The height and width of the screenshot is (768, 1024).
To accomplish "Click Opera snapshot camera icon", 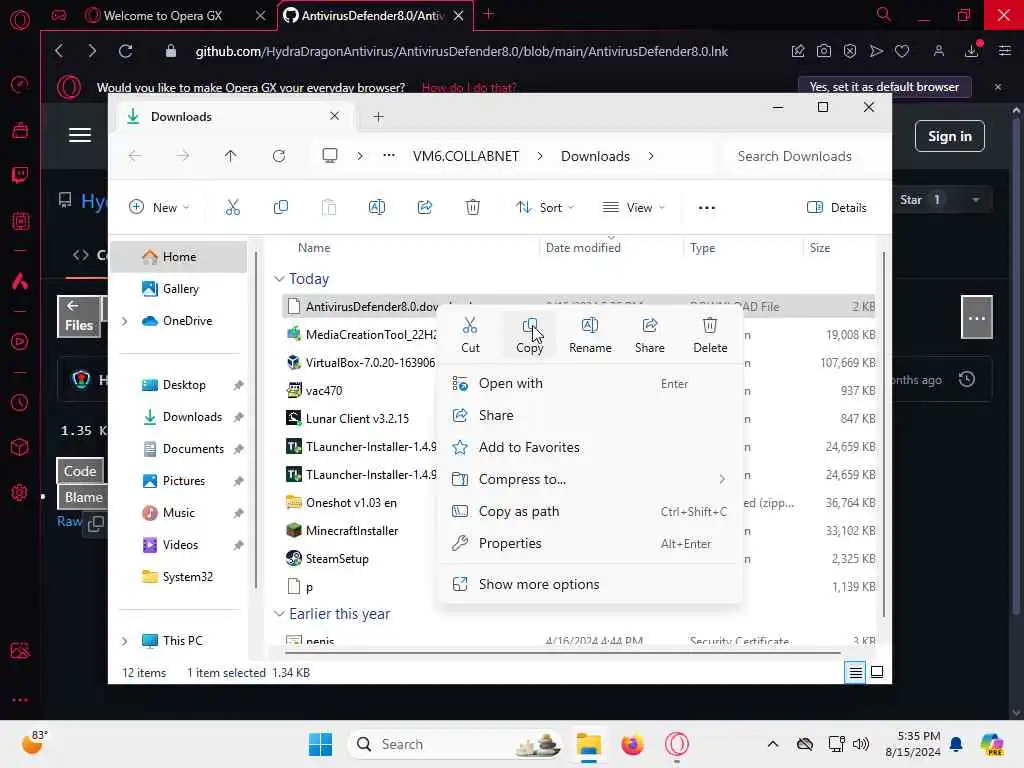I will click(824, 51).
